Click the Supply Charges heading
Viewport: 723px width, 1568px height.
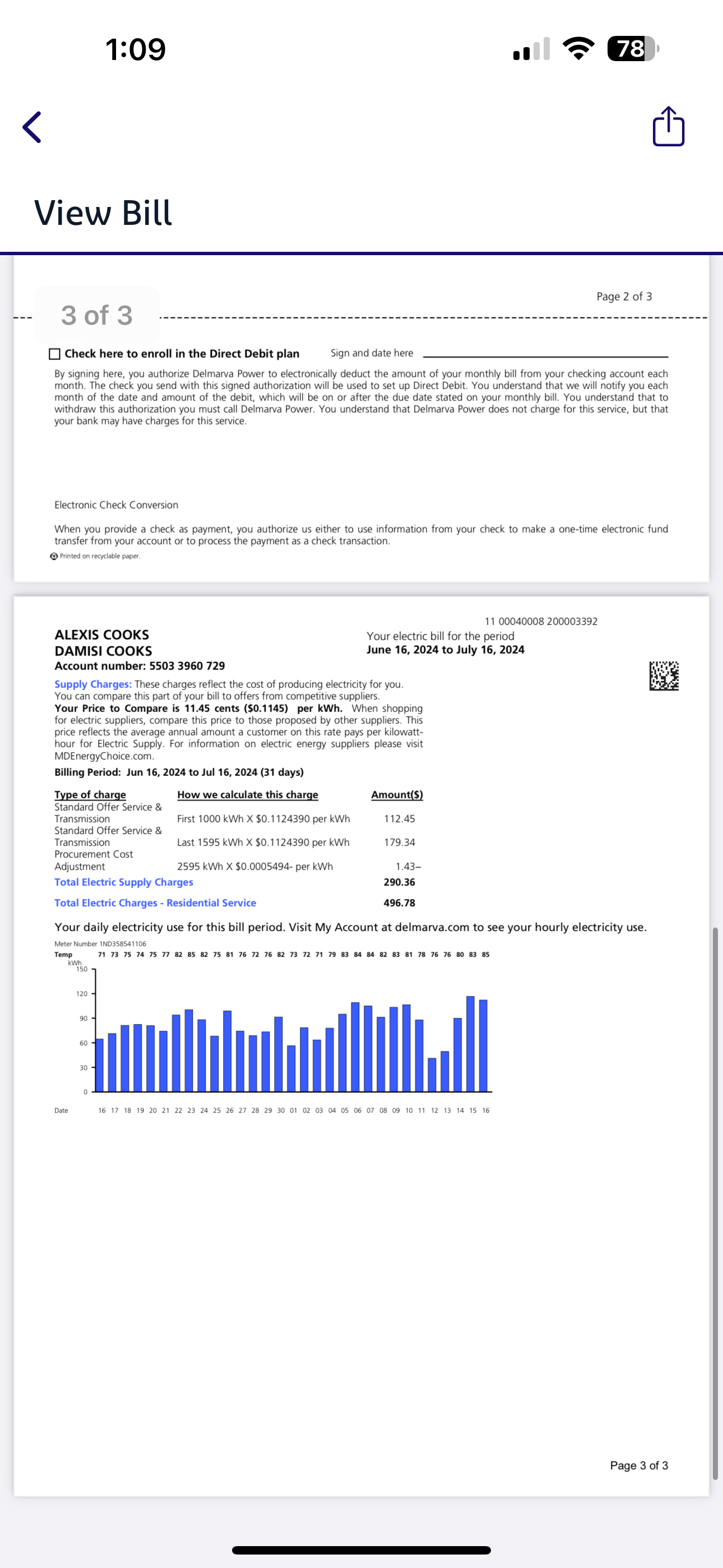tap(92, 684)
